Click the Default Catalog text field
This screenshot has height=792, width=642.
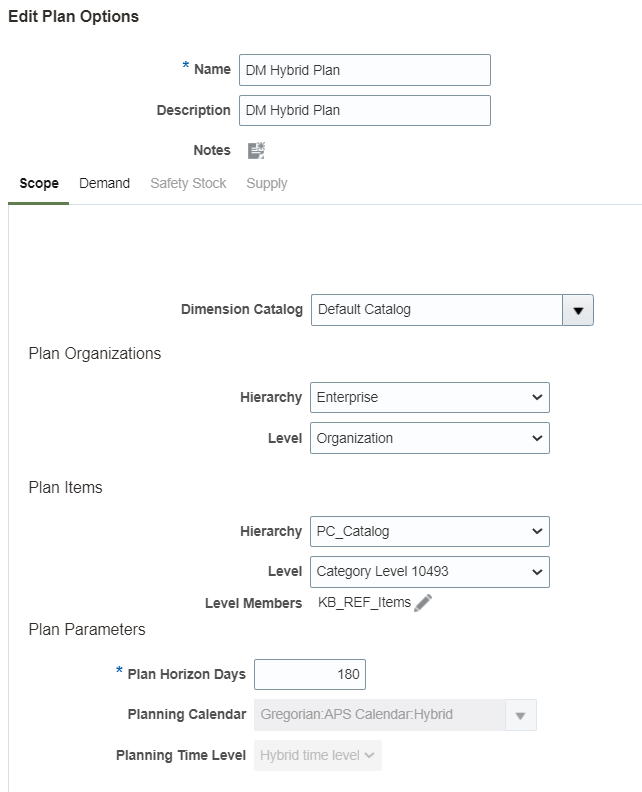pos(437,310)
